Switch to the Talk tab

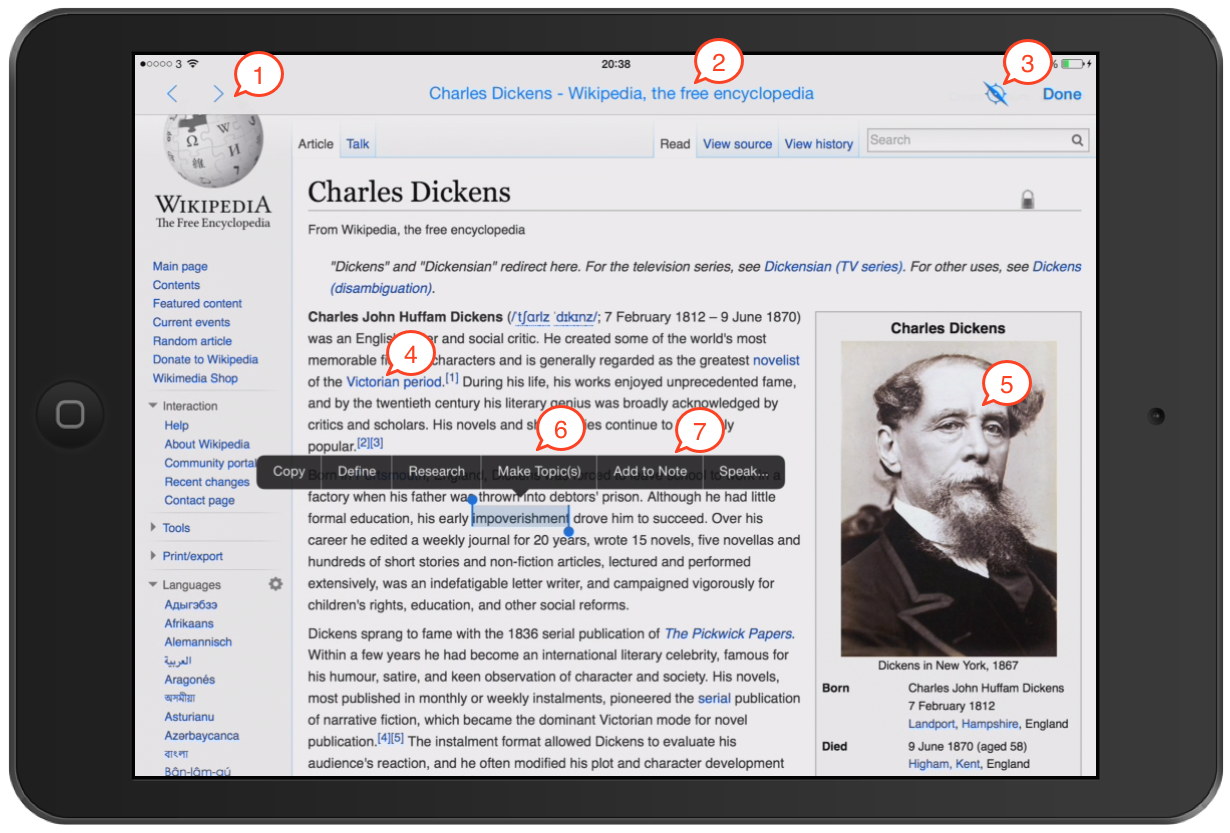358,144
